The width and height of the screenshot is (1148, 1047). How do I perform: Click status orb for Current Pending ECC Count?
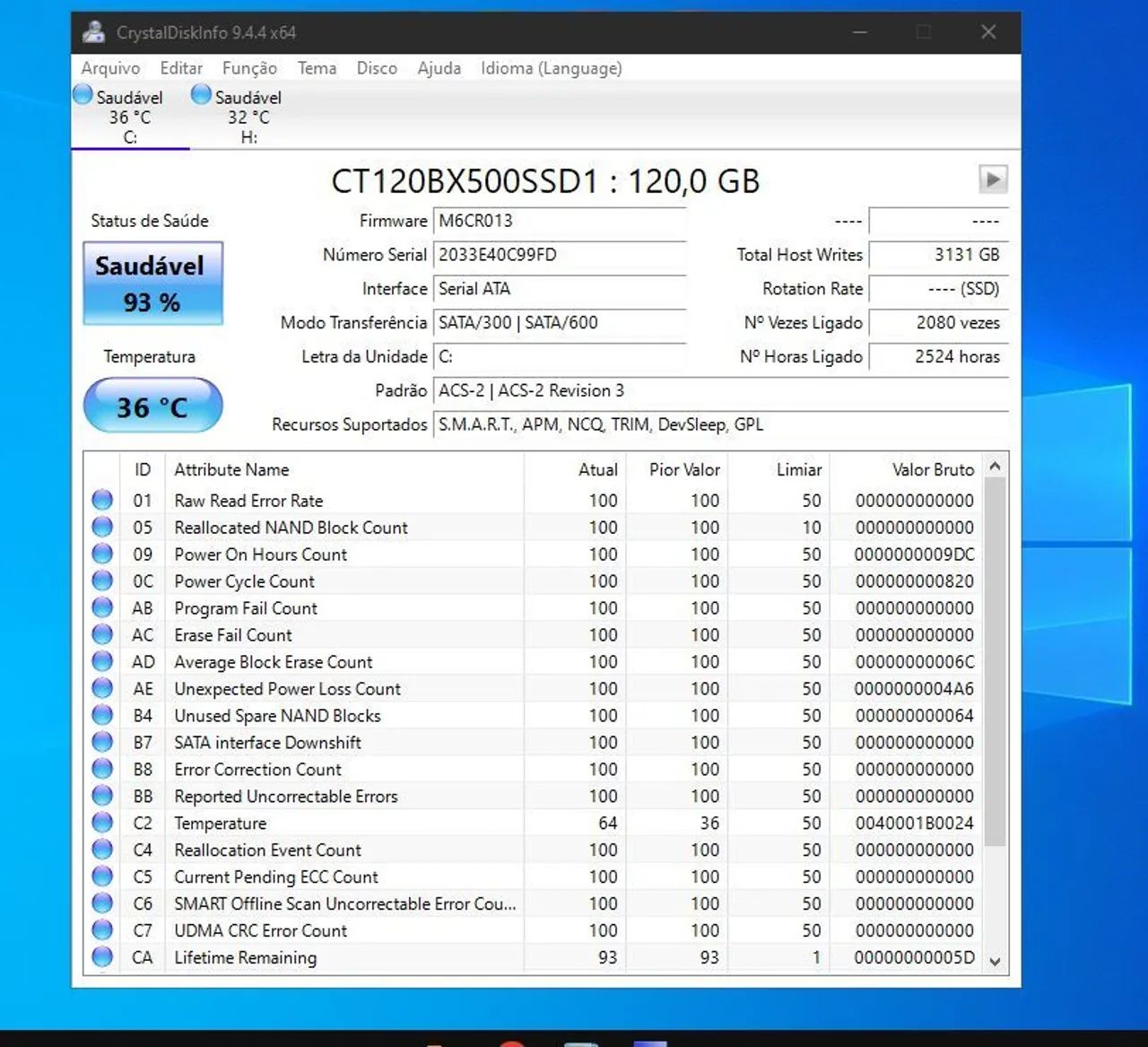pos(102,877)
